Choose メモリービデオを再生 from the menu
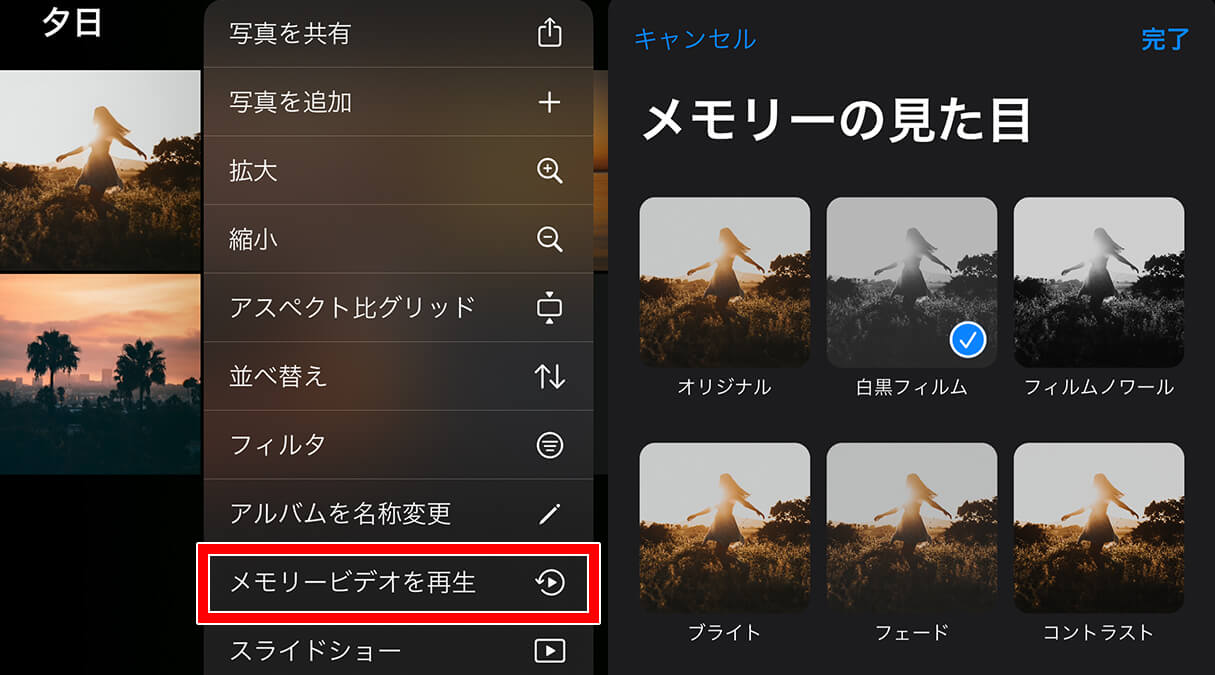 (398, 583)
